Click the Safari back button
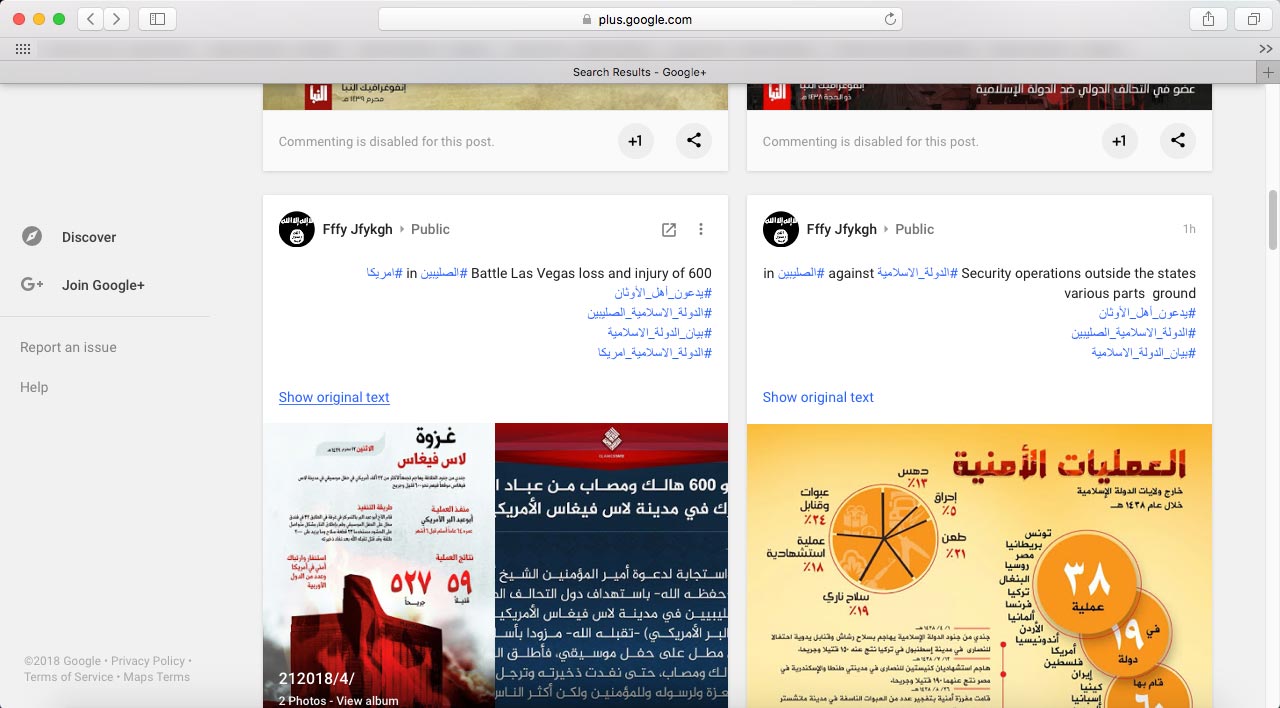This screenshot has height=708, width=1280. point(90,19)
